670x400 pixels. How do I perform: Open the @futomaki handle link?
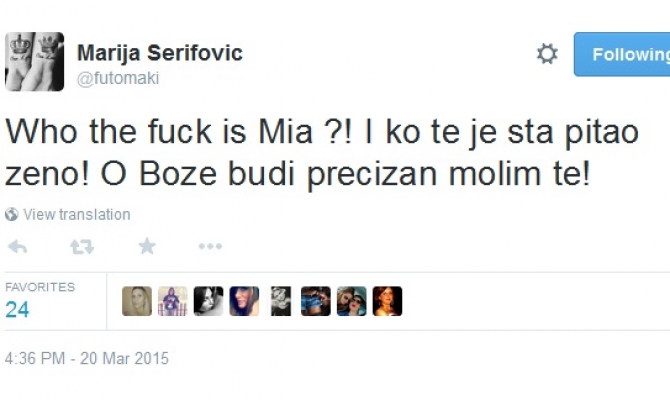(x=117, y=78)
